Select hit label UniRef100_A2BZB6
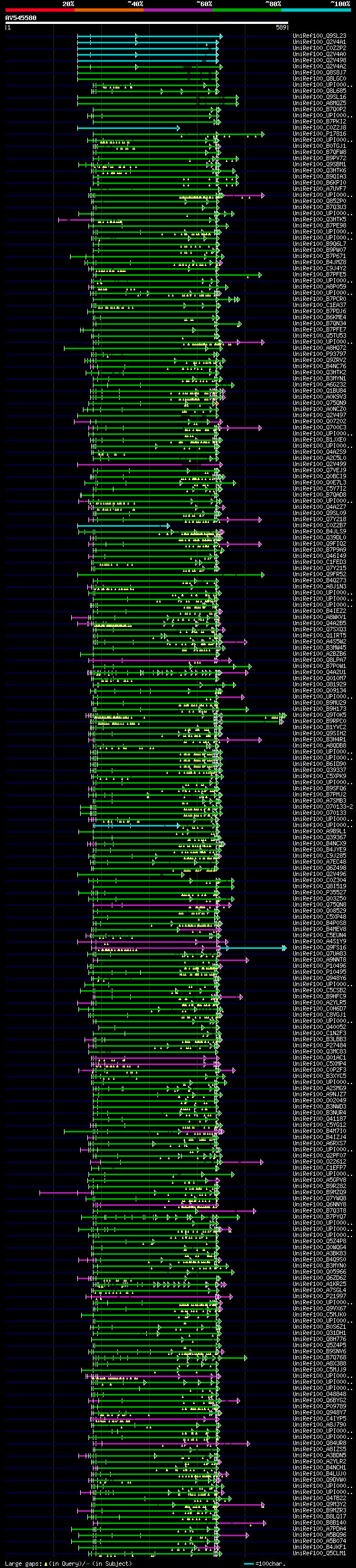356x1568 pixels. pos(319,654)
